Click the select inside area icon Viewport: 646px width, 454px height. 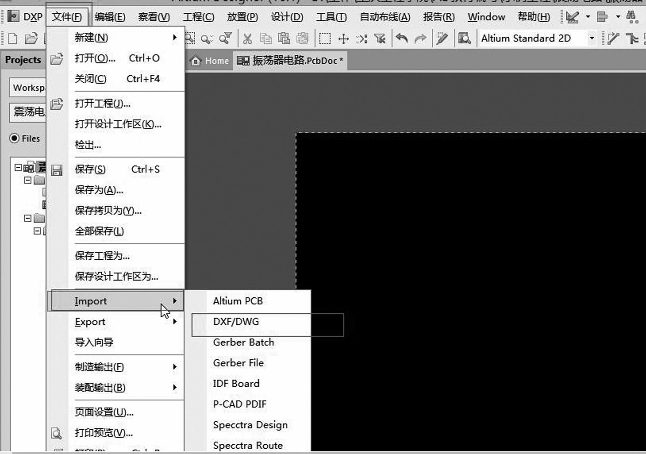[x=325, y=39]
